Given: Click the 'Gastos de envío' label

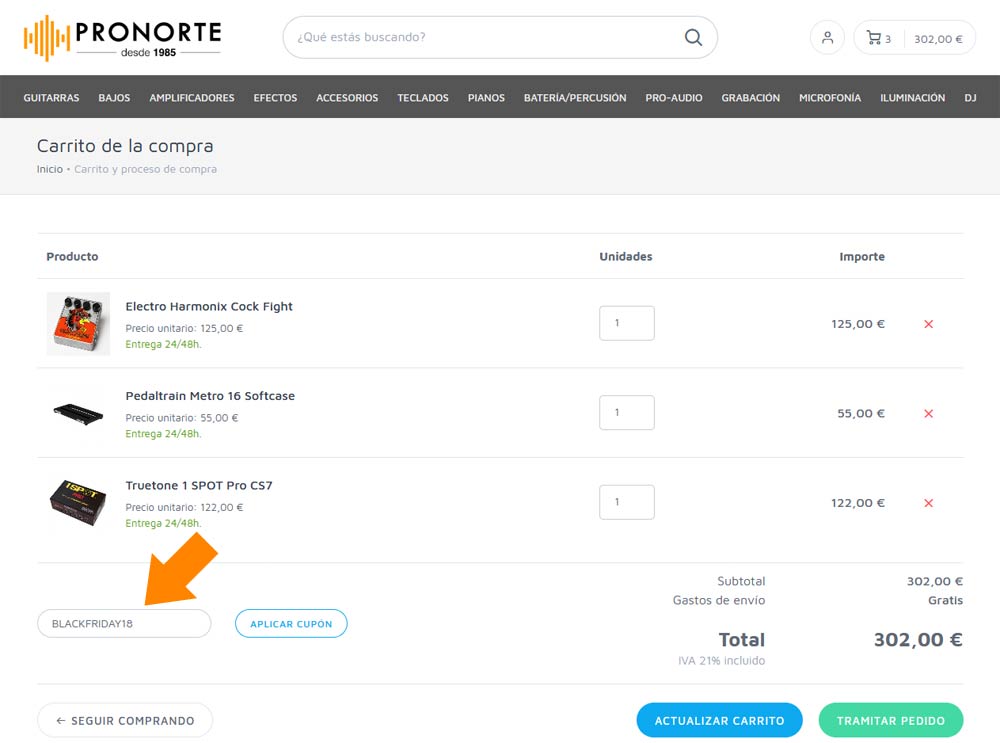Looking at the screenshot, I should [x=719, y=600].
